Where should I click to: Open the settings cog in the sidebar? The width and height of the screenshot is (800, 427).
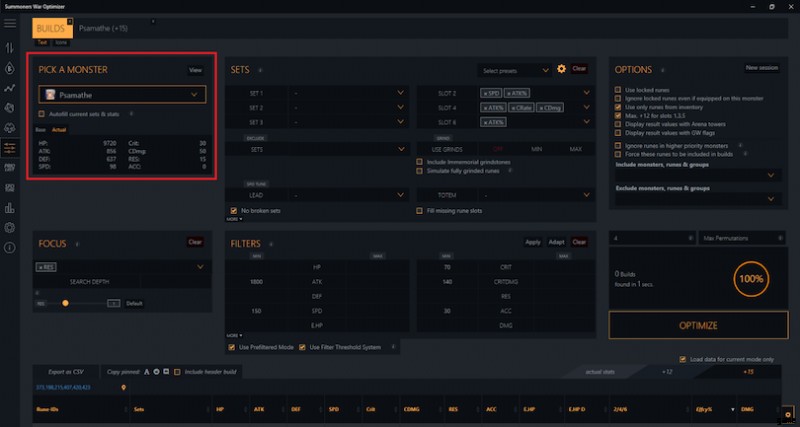[10, 228]
